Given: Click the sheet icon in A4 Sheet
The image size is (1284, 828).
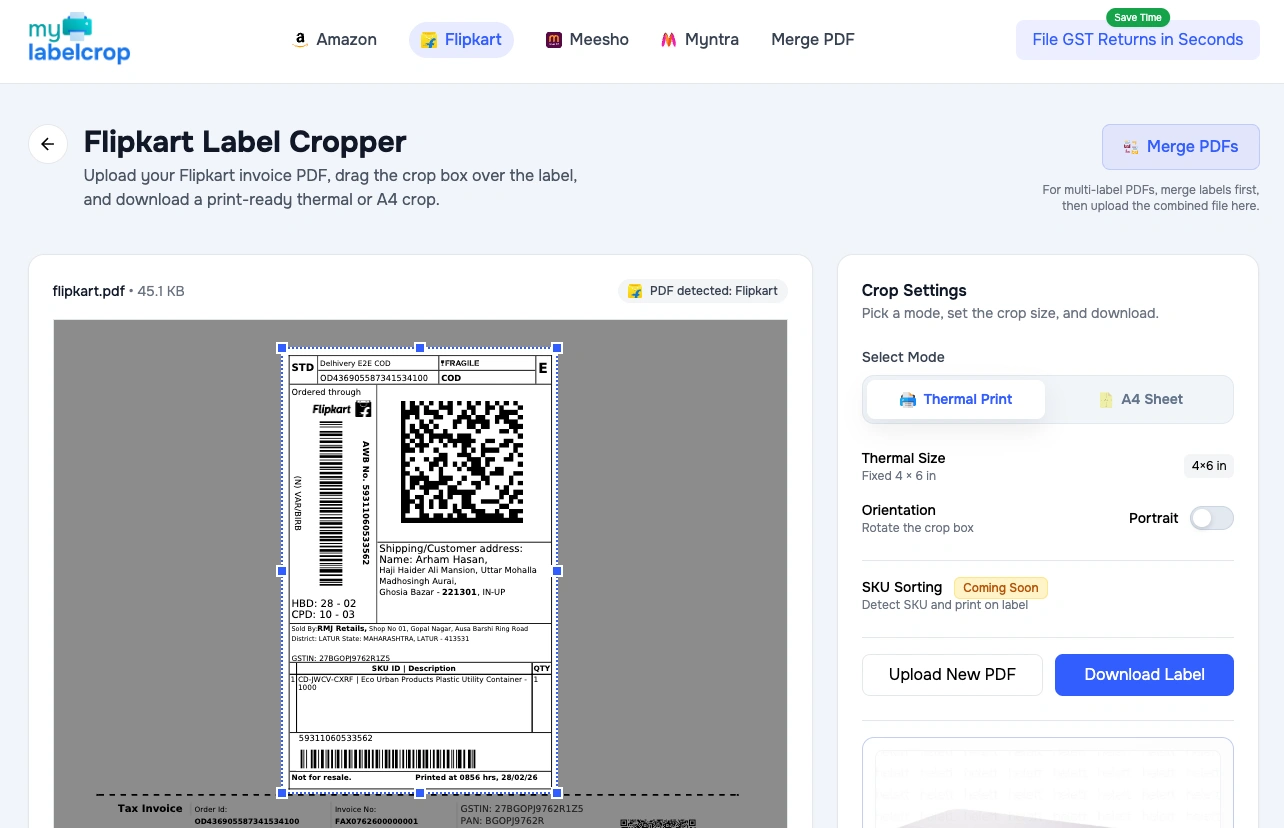Looking at the screenshot, I should (x=1106, y=399).
